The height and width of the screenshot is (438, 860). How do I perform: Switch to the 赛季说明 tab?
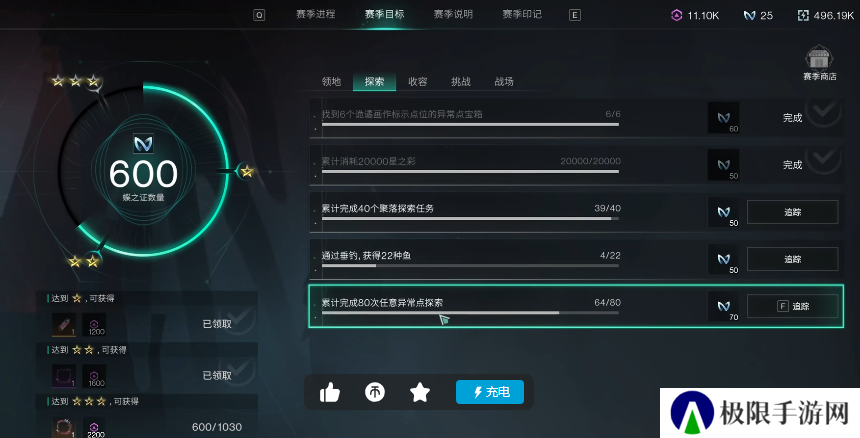[453, 14]
